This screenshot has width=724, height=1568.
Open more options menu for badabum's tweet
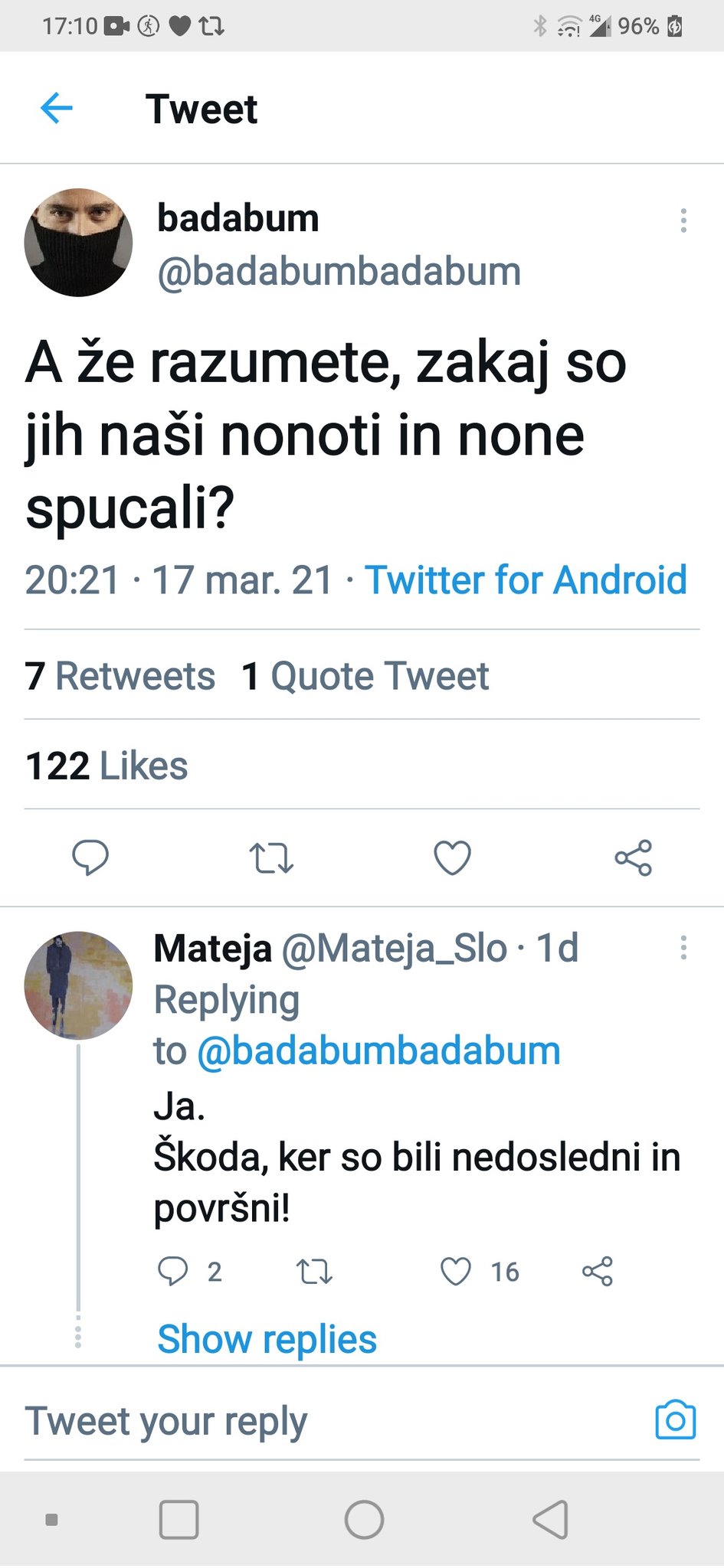[683, 220]
